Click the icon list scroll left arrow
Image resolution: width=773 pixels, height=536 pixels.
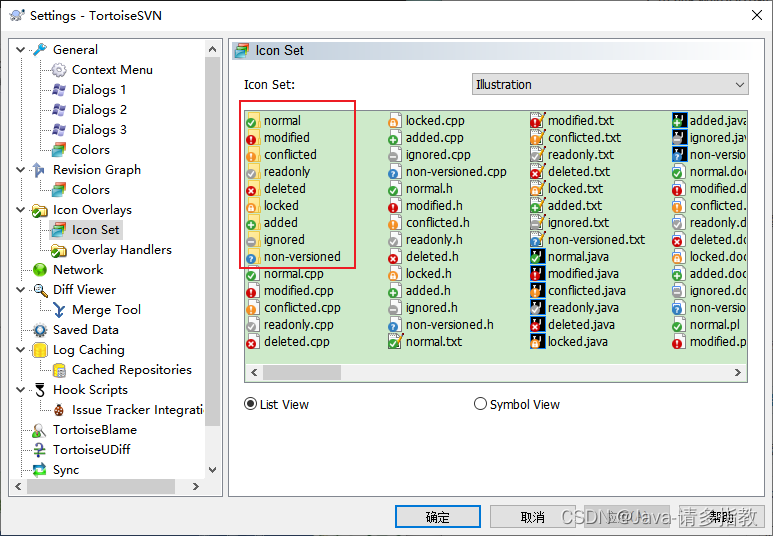254,372
